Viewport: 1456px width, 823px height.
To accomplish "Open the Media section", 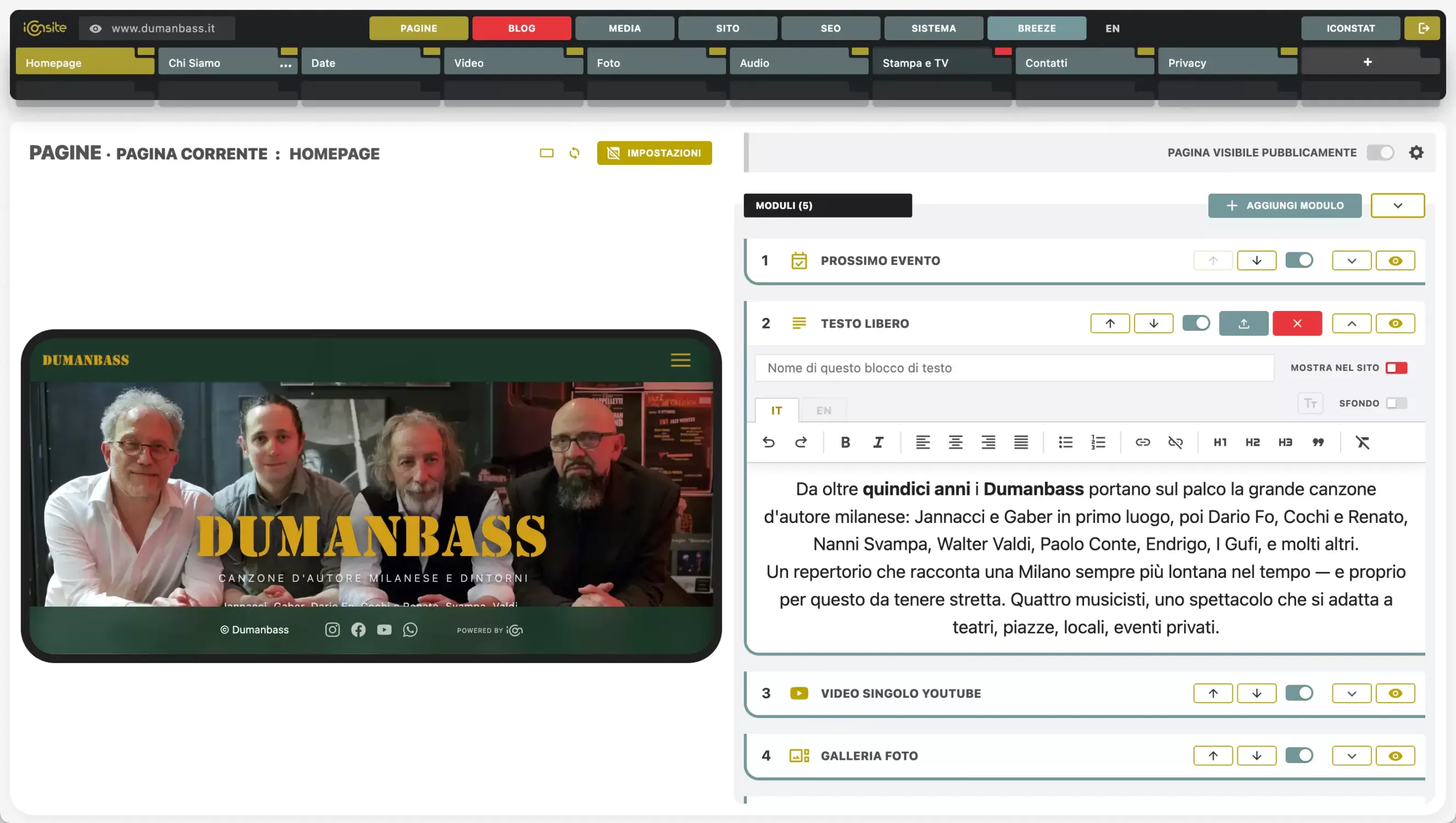I will pos(625,27).
